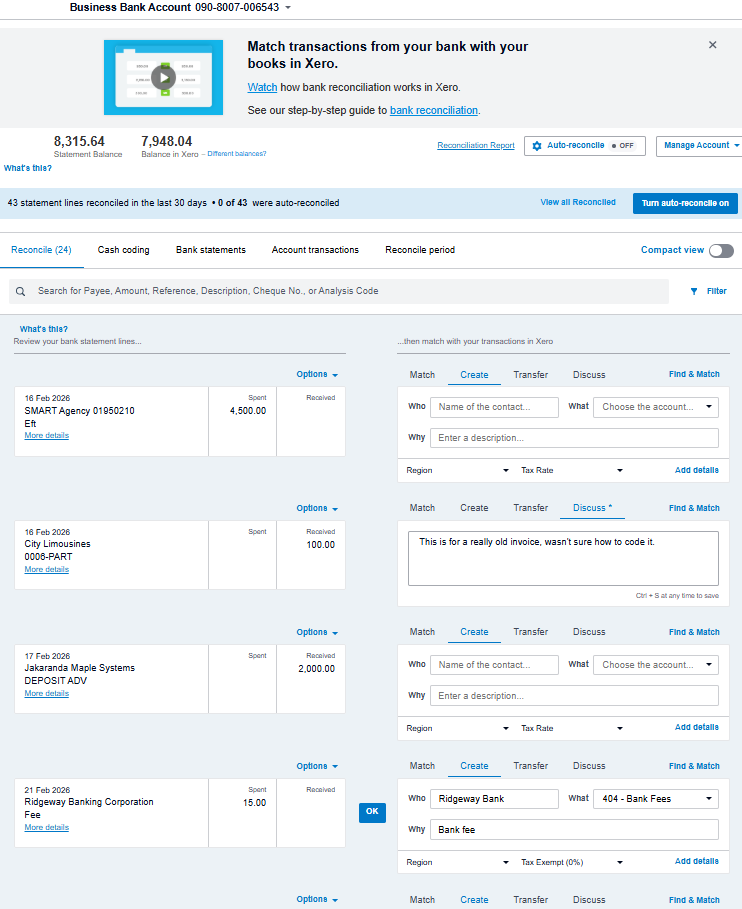Image resolution: width=742 pixels, height=909 pixels.
Task: Open More details for City Limousines line
Action: point(46,569)
